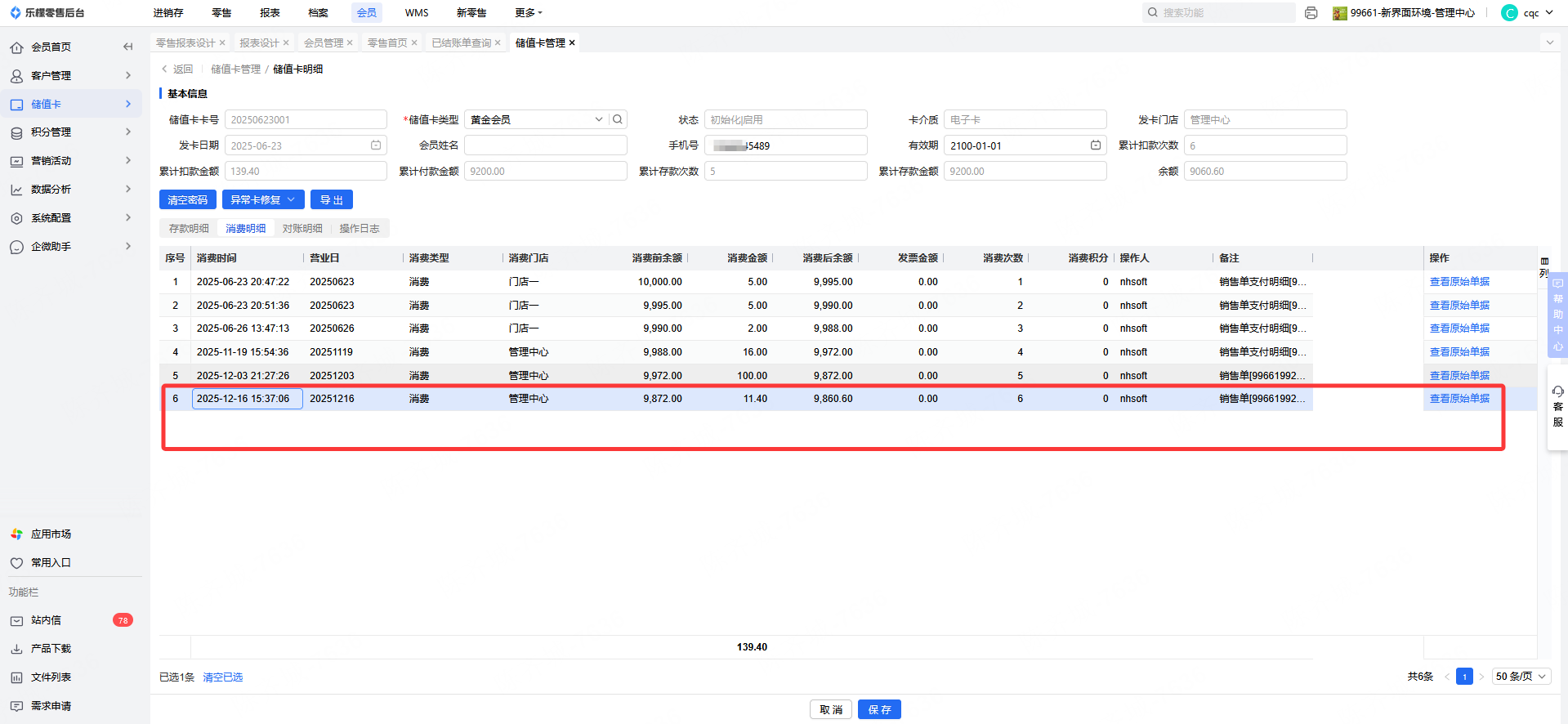Open the 档案 top menu

[318, 13]
